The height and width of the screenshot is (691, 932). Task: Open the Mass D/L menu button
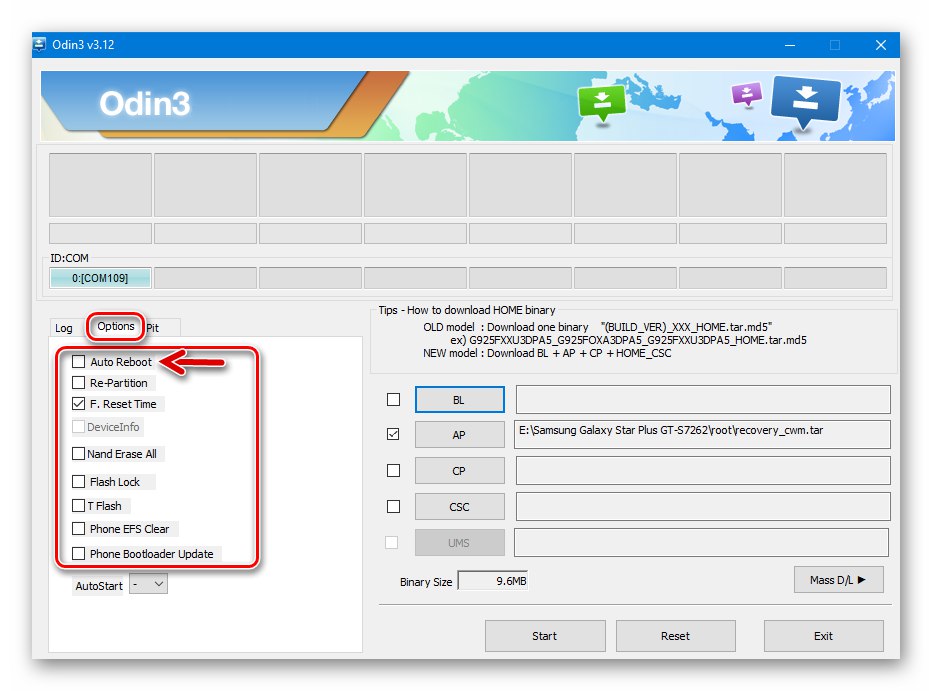839,579
